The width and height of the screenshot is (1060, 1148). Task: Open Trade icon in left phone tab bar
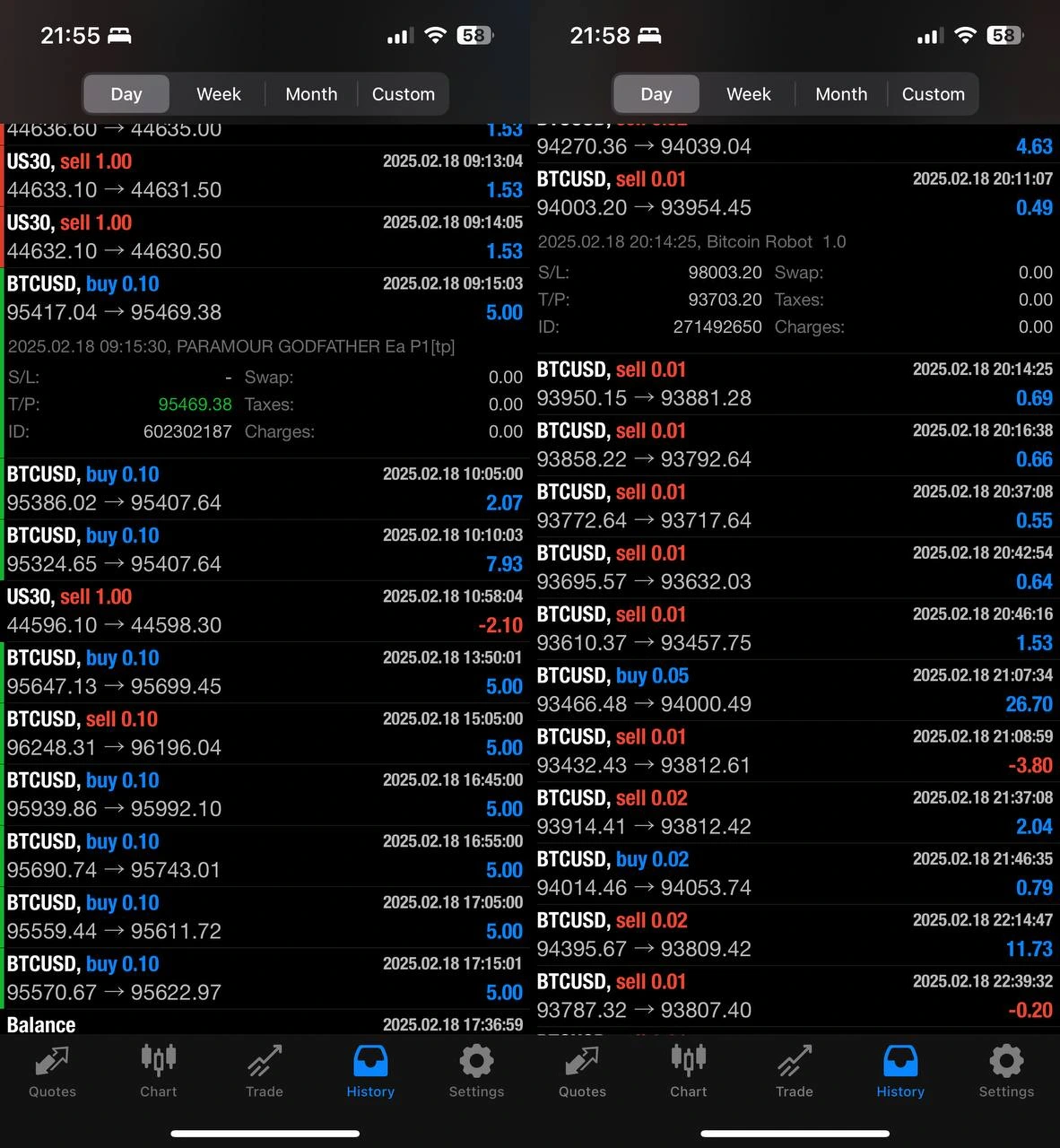265,1071
